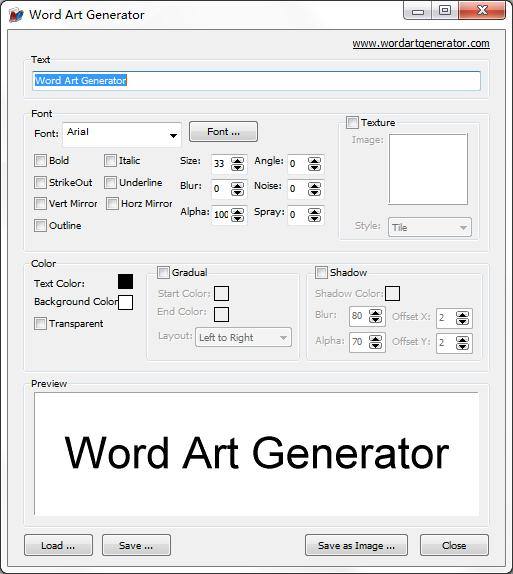Increase the Size spinner value
The image size is (513, 574).
click(237, 160)
